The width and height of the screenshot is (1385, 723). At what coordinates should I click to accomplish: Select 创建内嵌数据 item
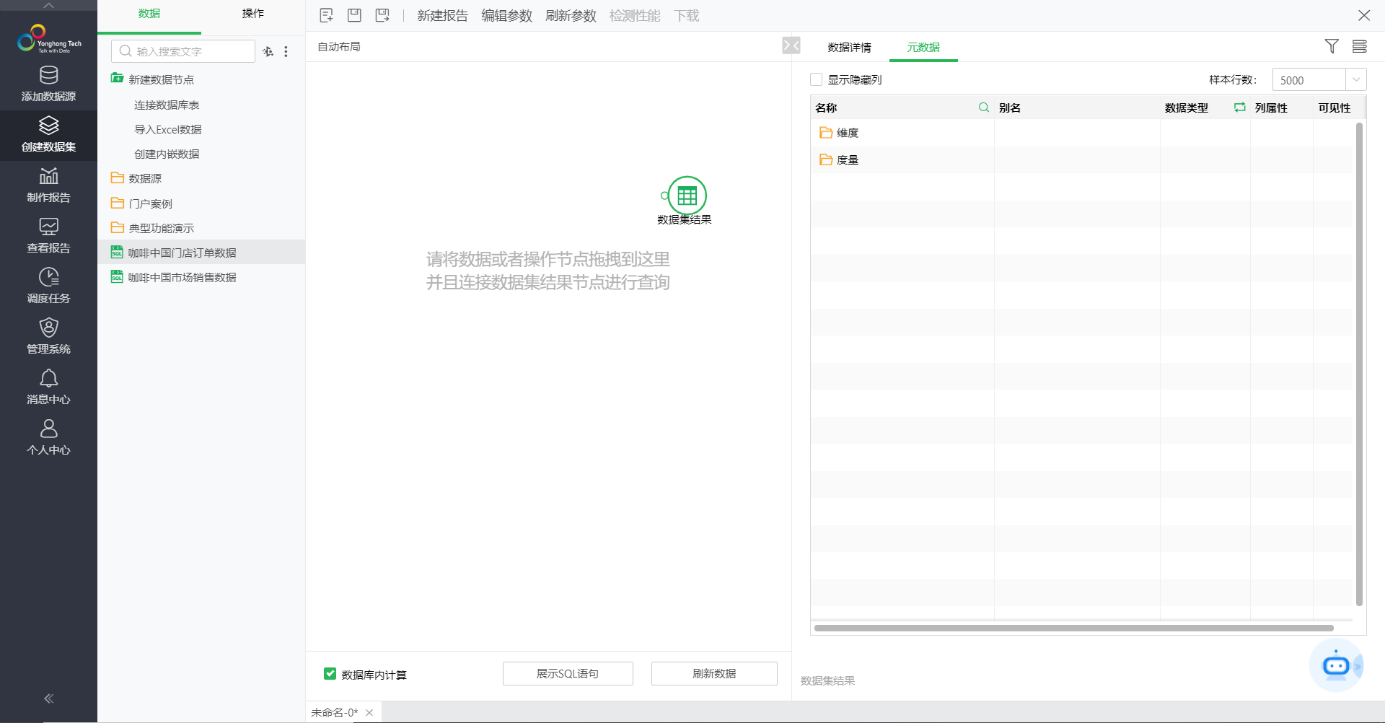167,154
